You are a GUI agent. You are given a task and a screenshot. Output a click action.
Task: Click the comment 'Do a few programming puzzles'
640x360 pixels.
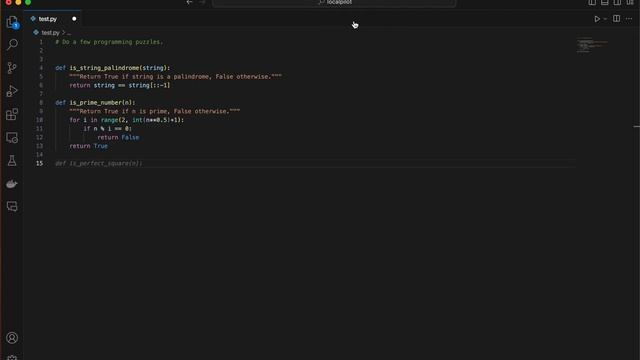[109, 42]
